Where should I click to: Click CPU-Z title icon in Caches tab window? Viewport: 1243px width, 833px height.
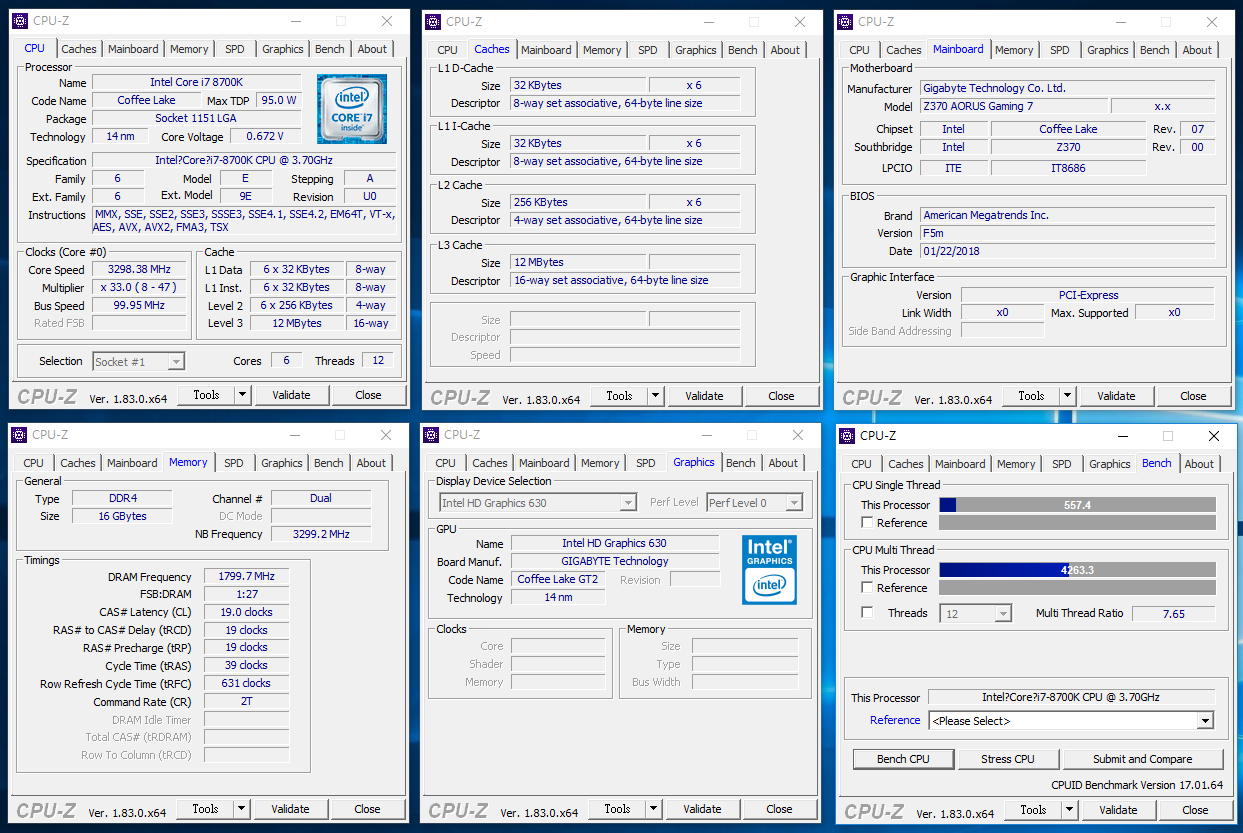click(x=432, y=21)
